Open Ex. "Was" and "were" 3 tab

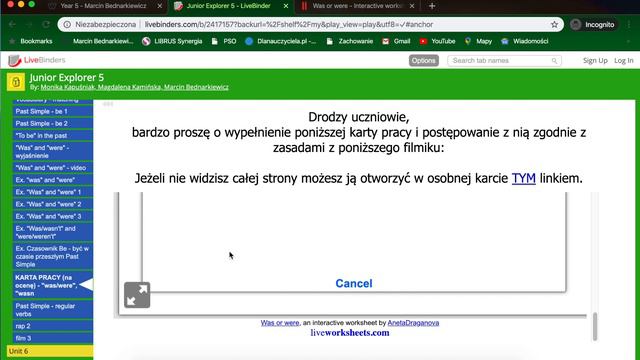[53, 216]
